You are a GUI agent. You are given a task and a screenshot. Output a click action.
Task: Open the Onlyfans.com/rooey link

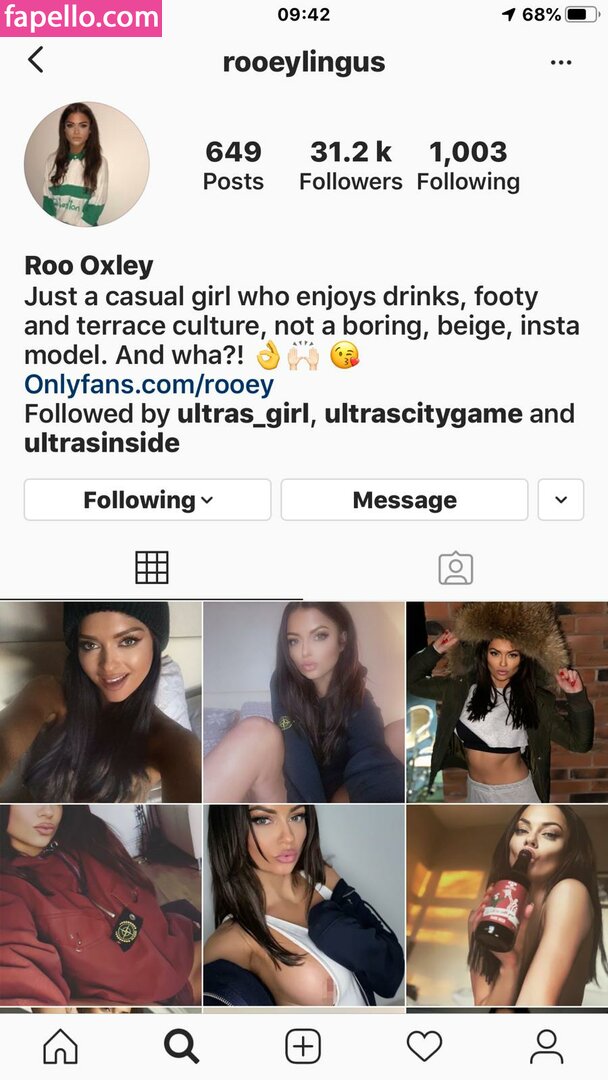pos(149,384)
